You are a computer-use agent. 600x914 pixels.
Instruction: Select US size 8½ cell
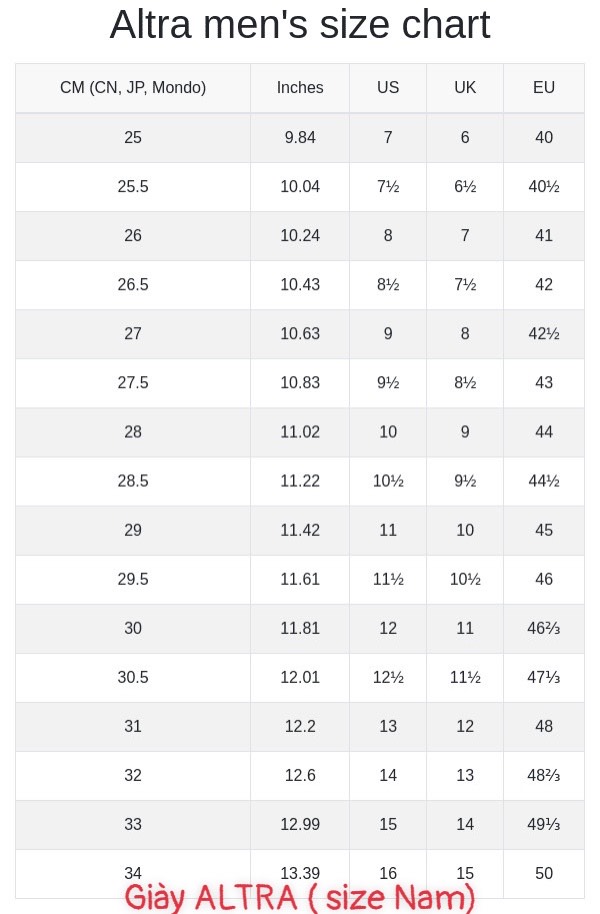pos(388,284)
